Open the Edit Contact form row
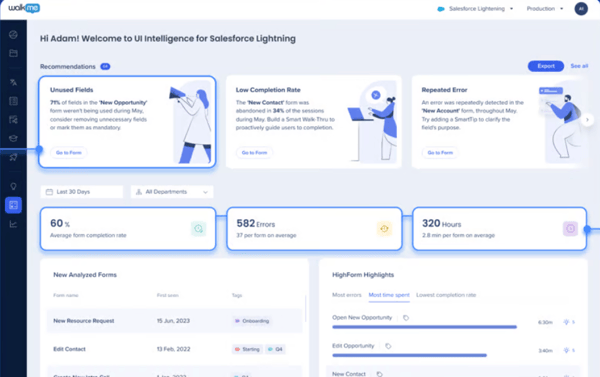This screenshot has width=600, height=377. (174, 349)
